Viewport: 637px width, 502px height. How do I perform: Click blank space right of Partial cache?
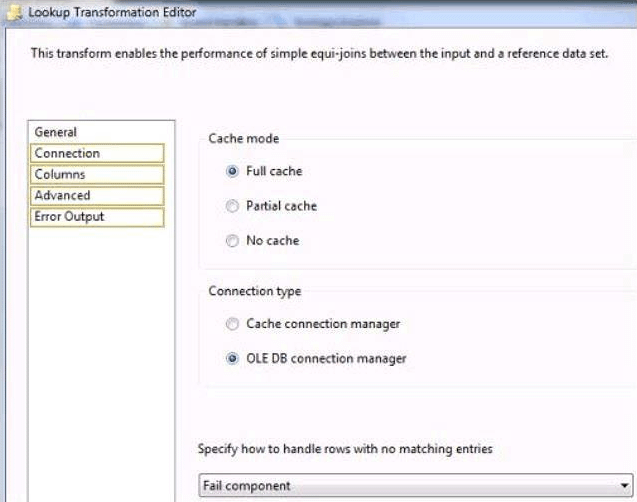450,206
